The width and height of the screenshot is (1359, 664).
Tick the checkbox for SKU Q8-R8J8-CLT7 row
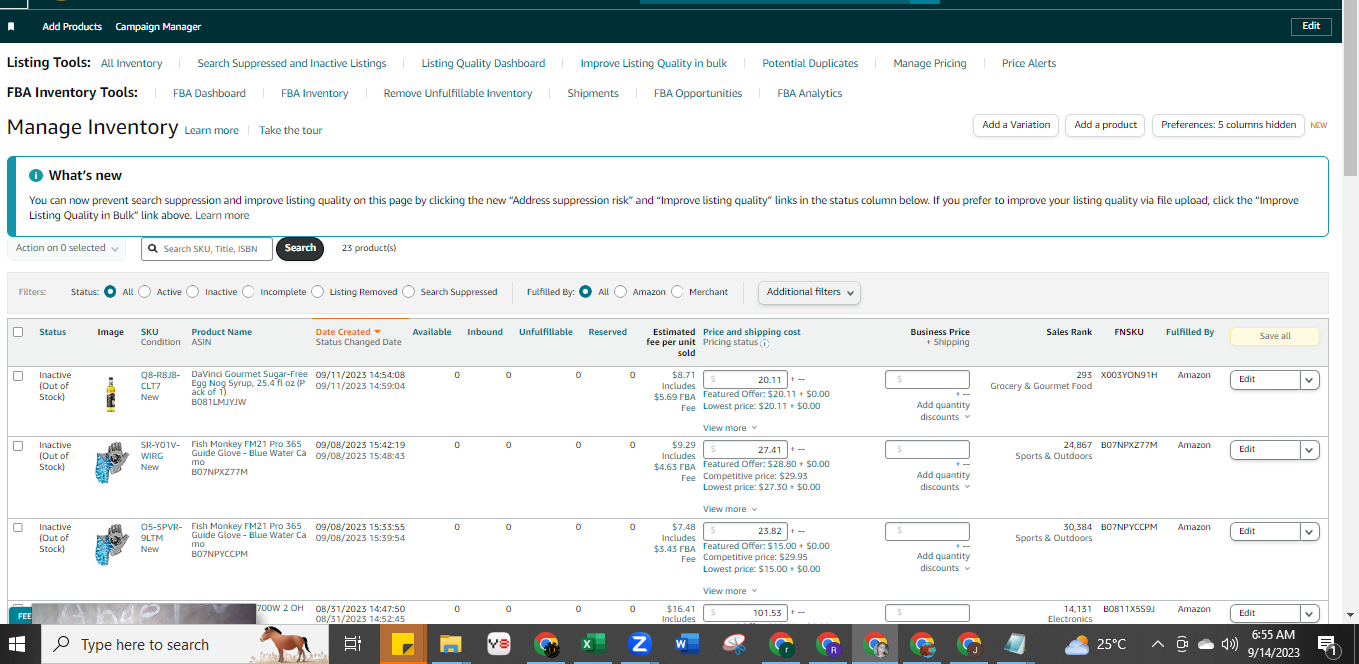click(18, 376)
